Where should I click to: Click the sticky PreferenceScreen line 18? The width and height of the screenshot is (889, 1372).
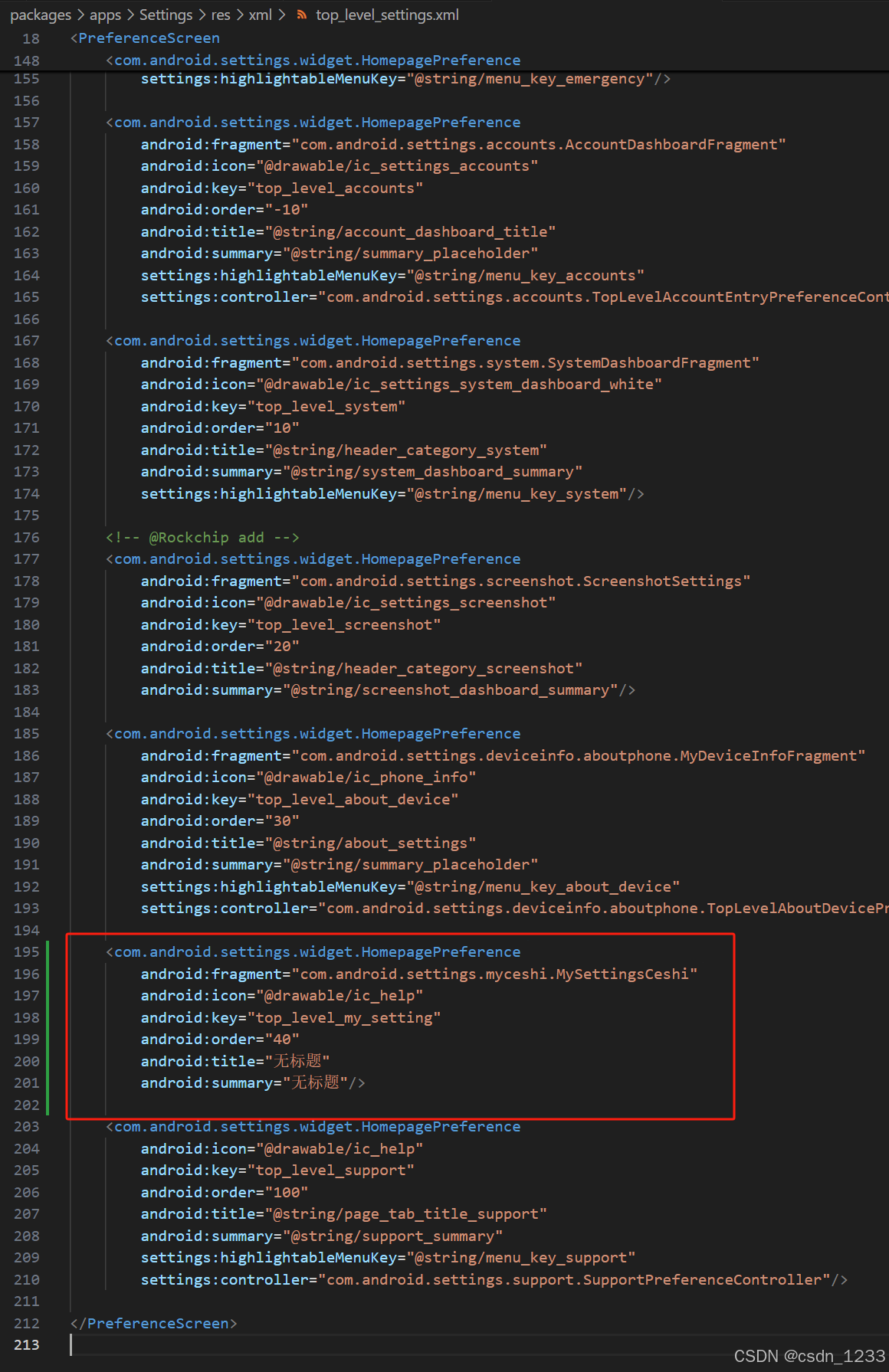tap(145, 38)
